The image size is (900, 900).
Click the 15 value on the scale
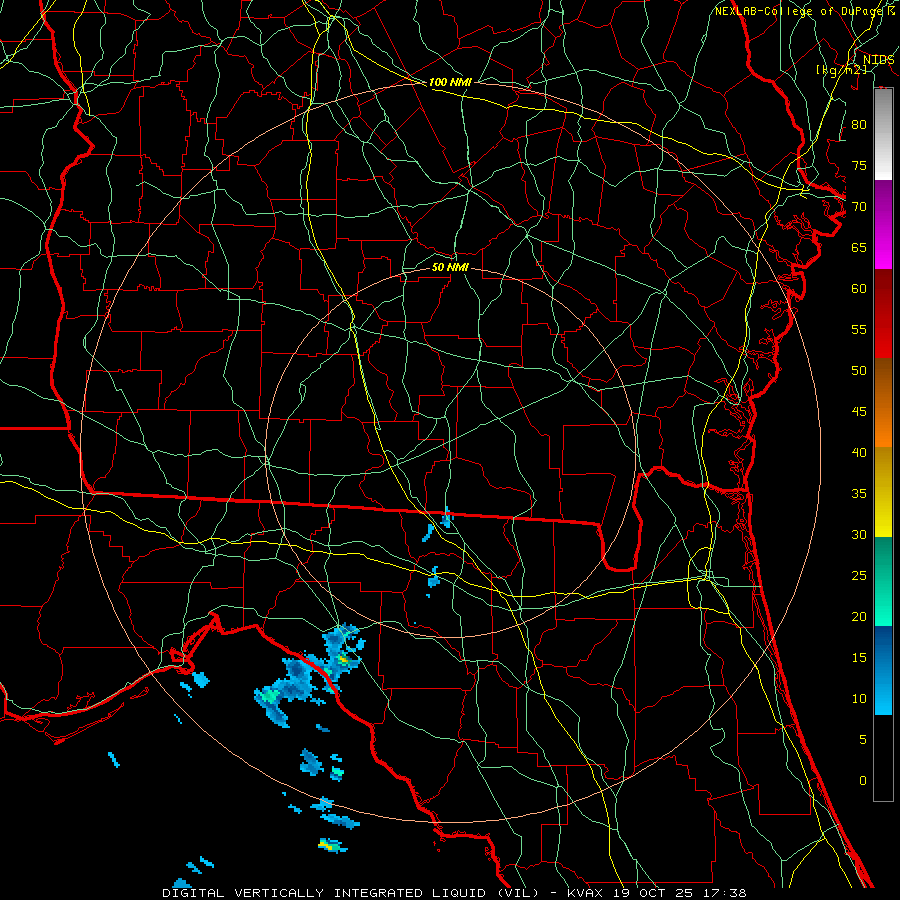point(859,657)
